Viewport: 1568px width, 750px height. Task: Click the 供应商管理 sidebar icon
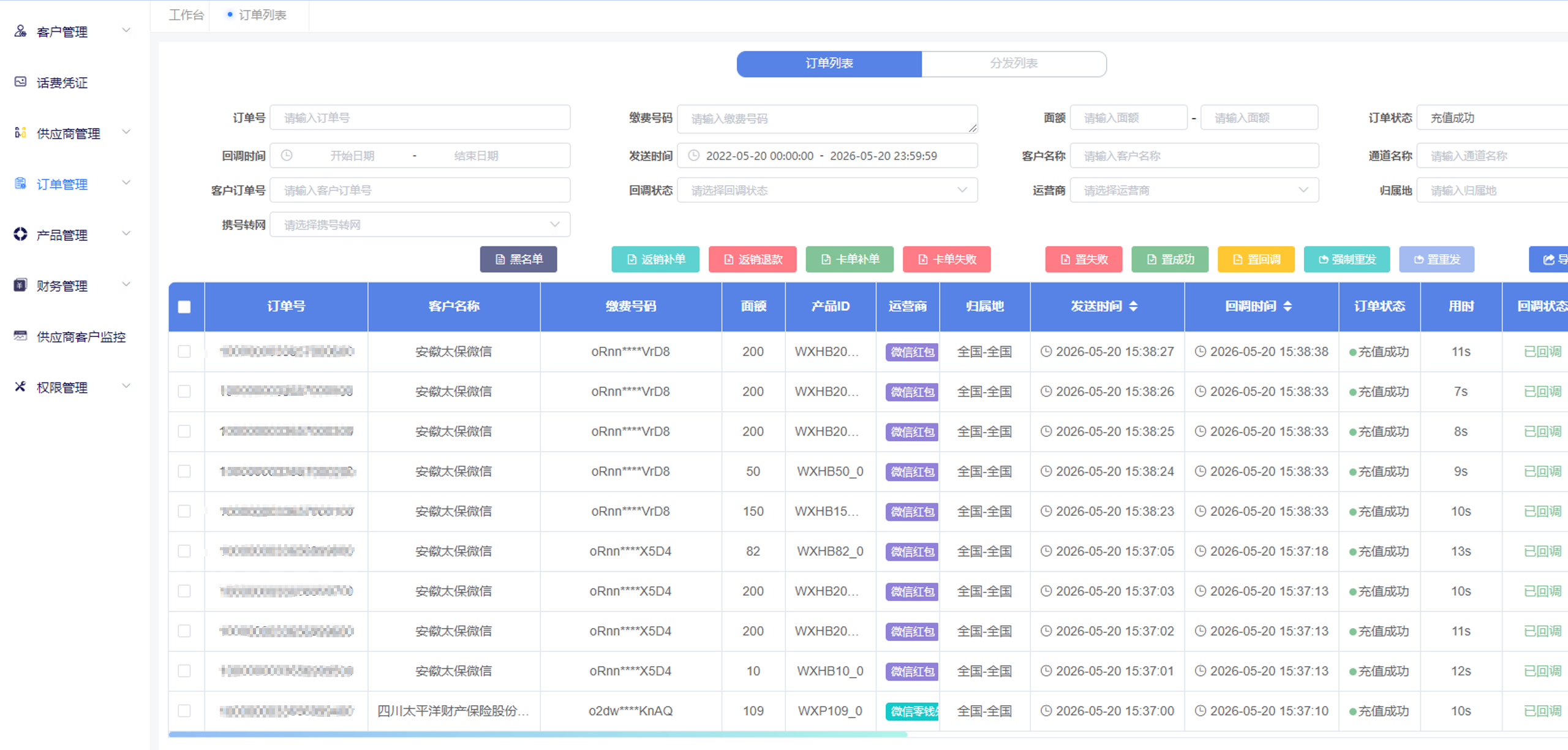point(20,133)
